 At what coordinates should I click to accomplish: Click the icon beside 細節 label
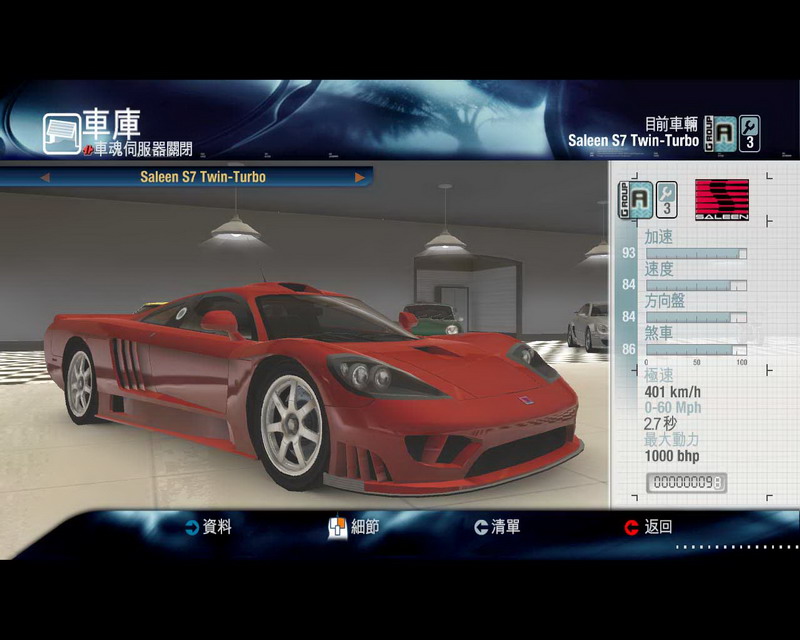(x=337, y=527)
